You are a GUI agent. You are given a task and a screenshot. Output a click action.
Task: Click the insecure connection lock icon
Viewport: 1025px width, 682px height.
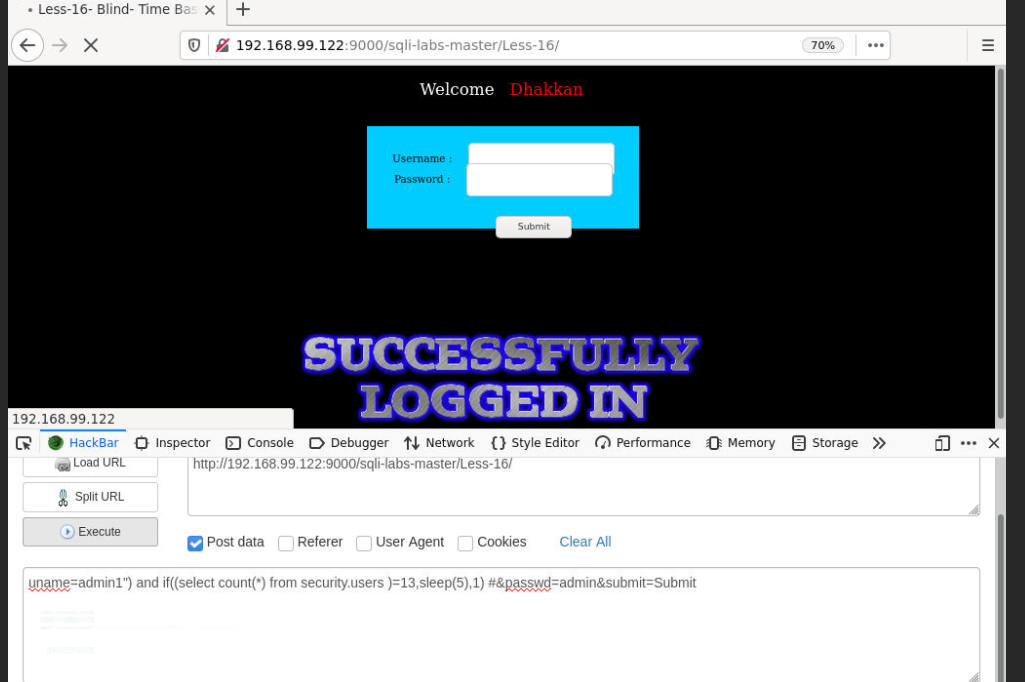point(222,45)
